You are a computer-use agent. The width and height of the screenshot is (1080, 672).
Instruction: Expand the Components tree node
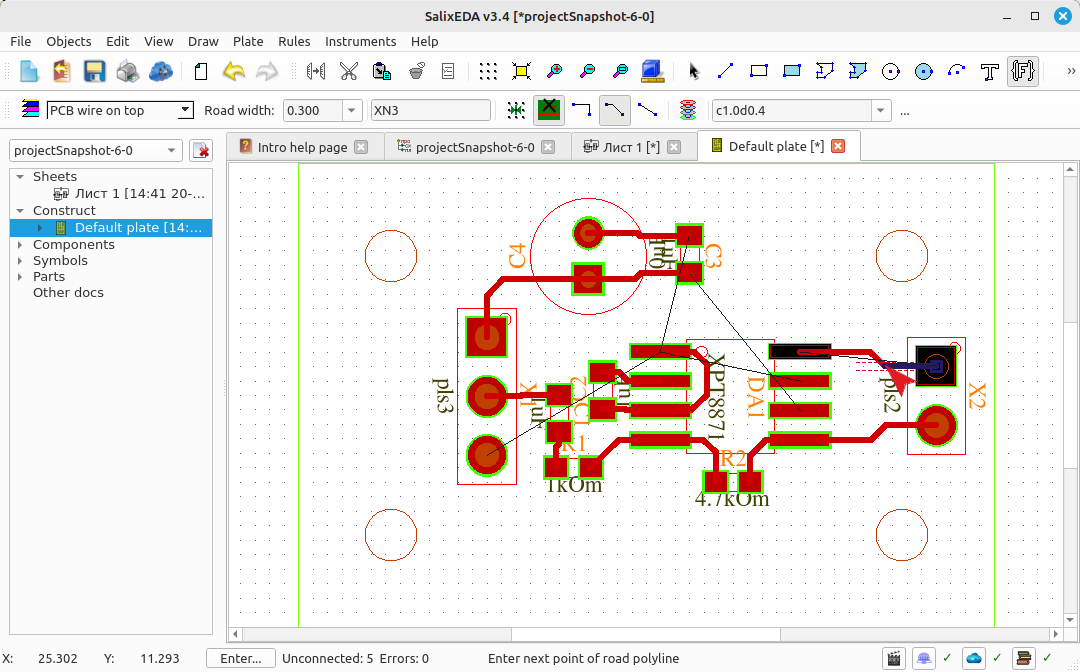click(20, 244)
